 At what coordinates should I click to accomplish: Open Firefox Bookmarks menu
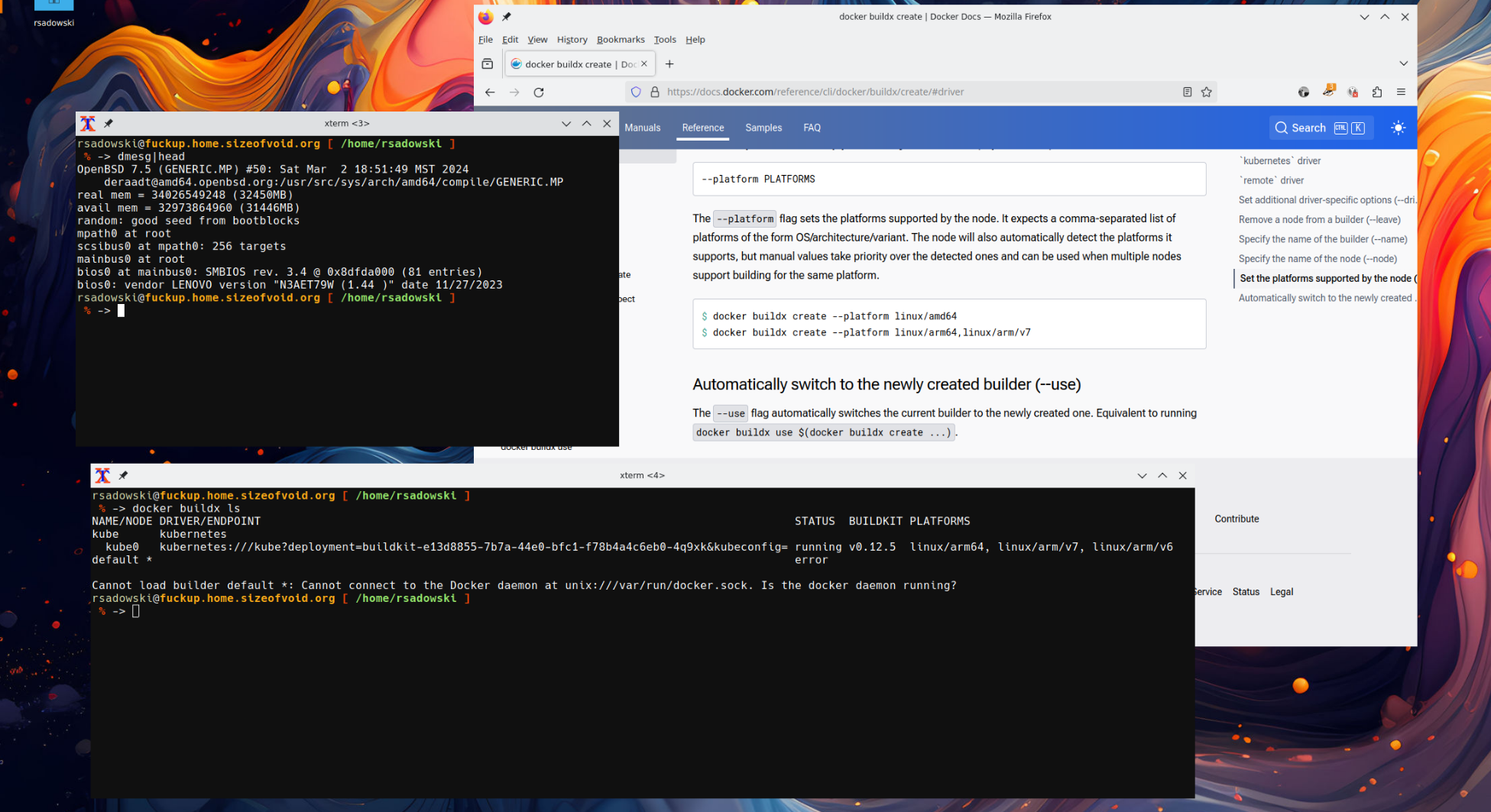(x=621, y=40)
